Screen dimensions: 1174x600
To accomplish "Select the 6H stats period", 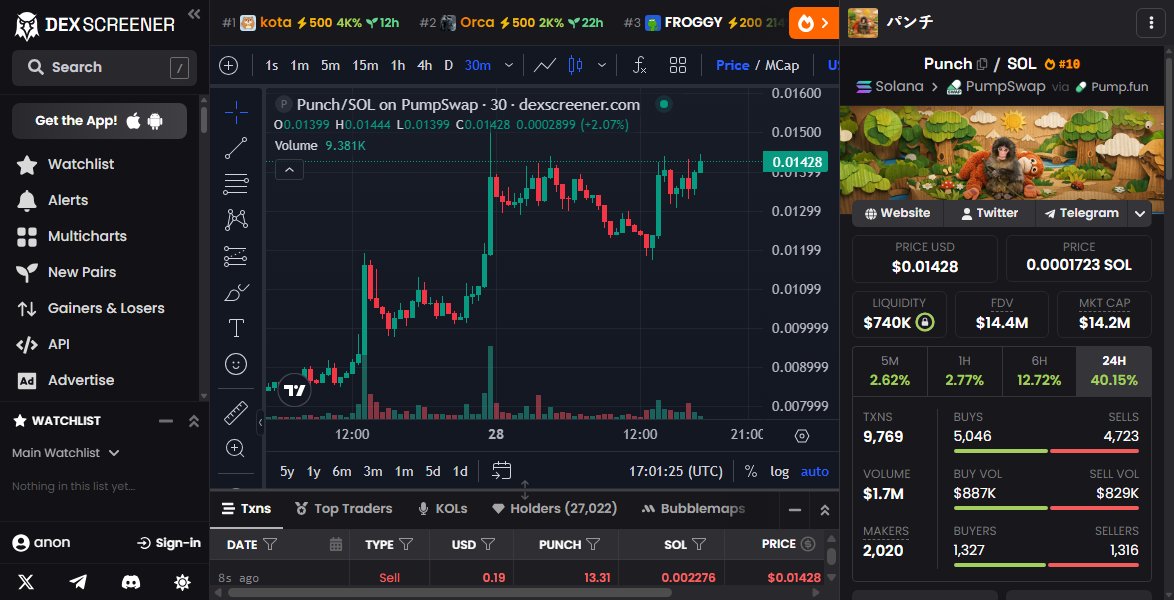I will (1038, 372).
